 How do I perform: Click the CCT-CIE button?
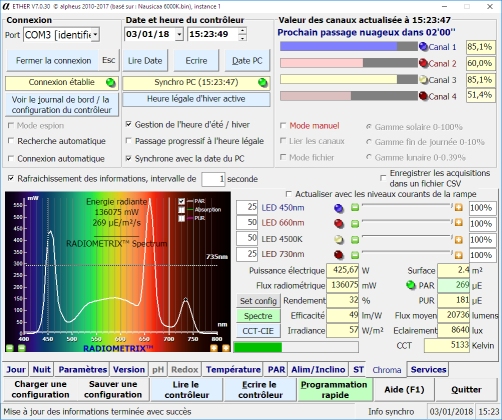(x=258, y=331)
